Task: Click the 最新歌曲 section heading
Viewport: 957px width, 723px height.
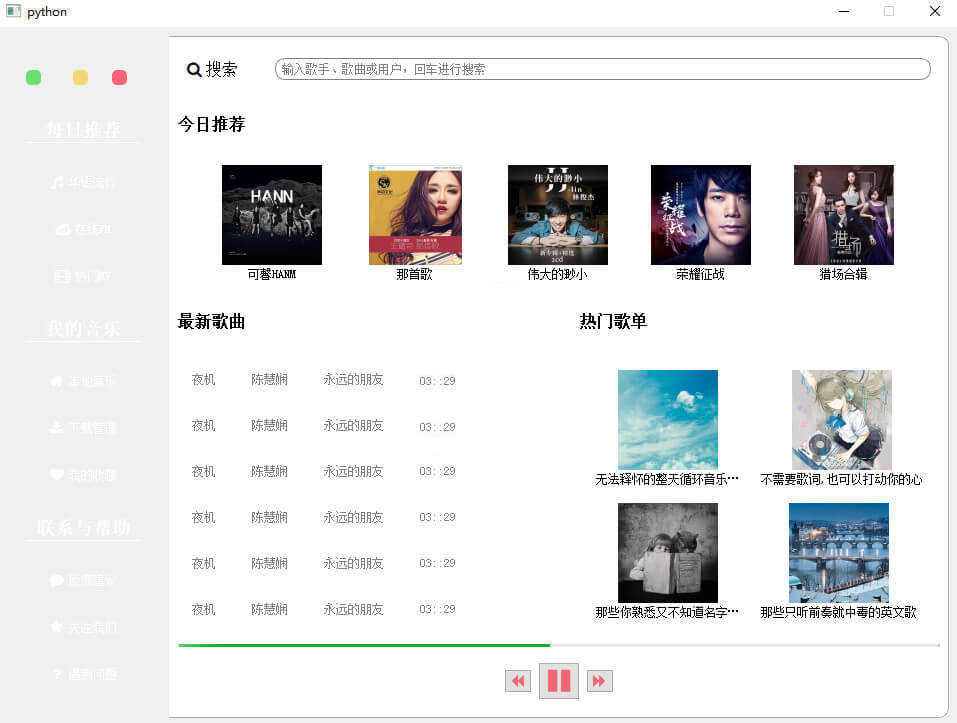Action: click(211, 322)
